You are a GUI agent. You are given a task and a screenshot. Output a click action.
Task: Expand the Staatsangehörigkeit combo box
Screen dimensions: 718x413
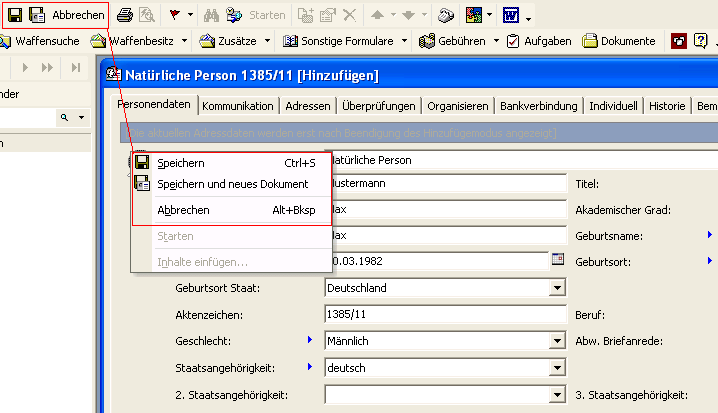557,369
